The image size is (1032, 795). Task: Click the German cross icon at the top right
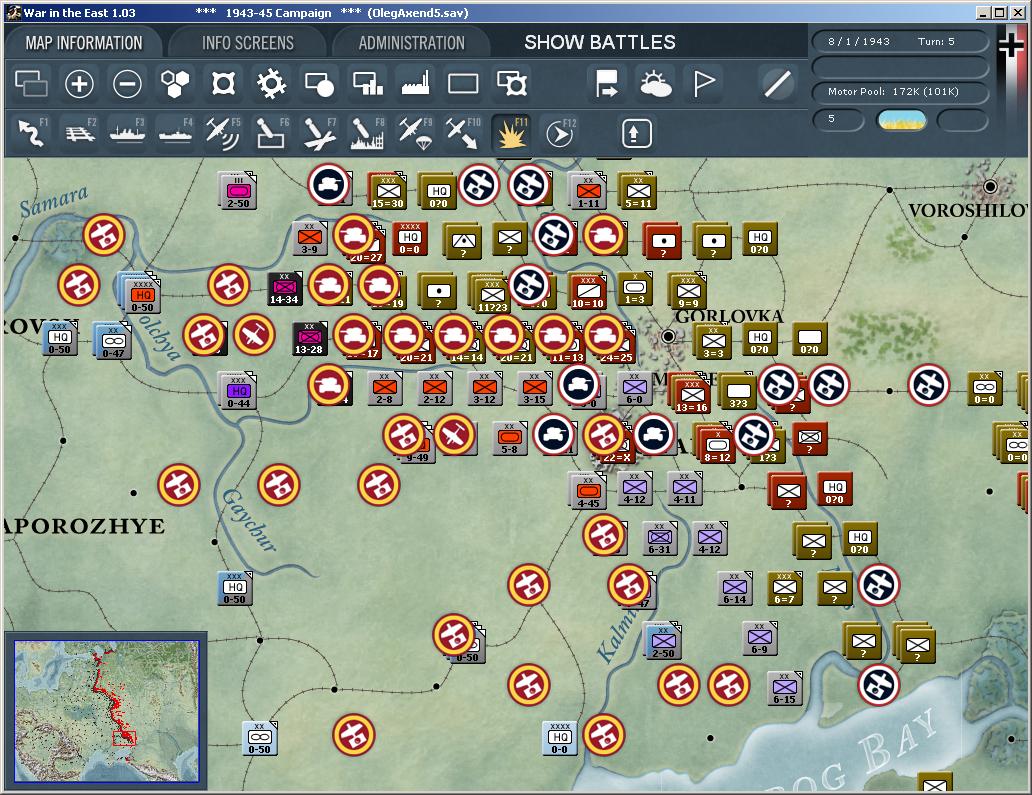1011,46
